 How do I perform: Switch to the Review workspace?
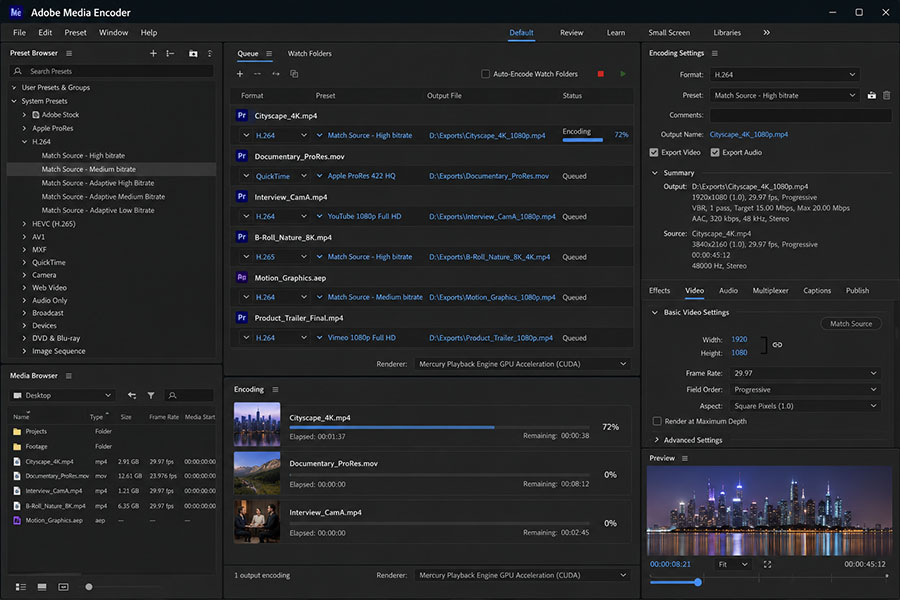tap(572, 33)
